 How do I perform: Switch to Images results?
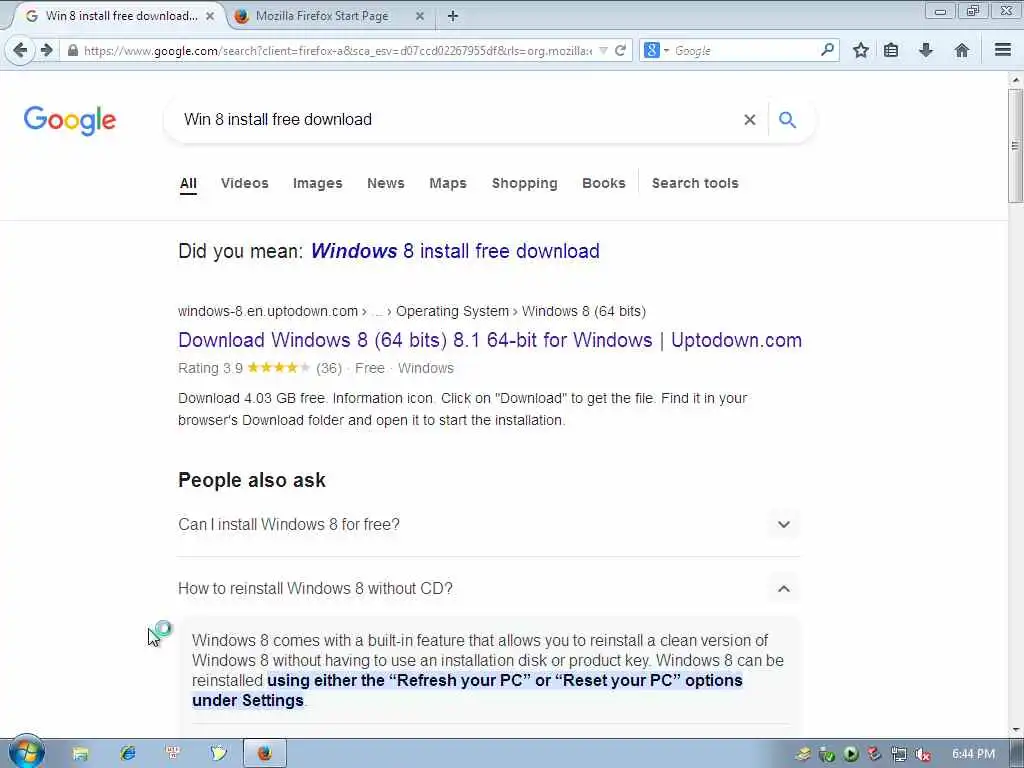click(317, 184)
